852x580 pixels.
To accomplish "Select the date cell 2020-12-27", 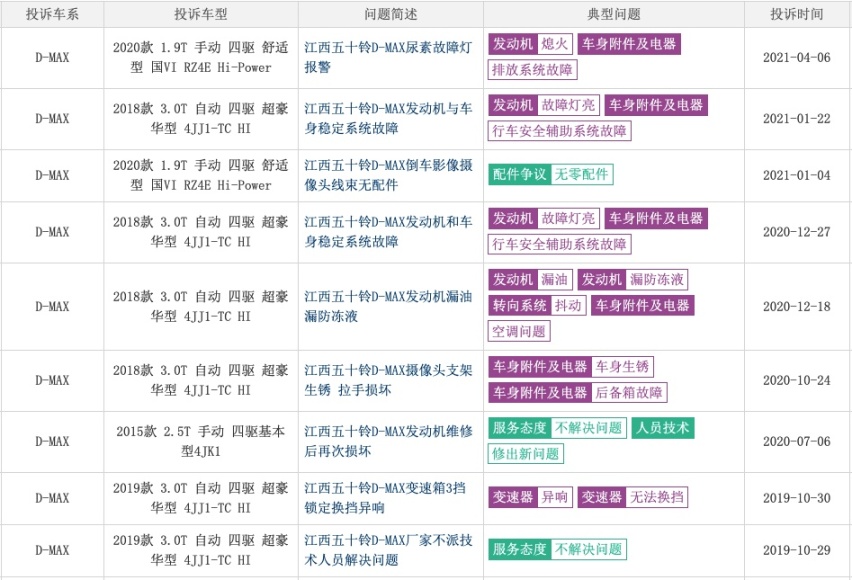I will tap(797, 232).
